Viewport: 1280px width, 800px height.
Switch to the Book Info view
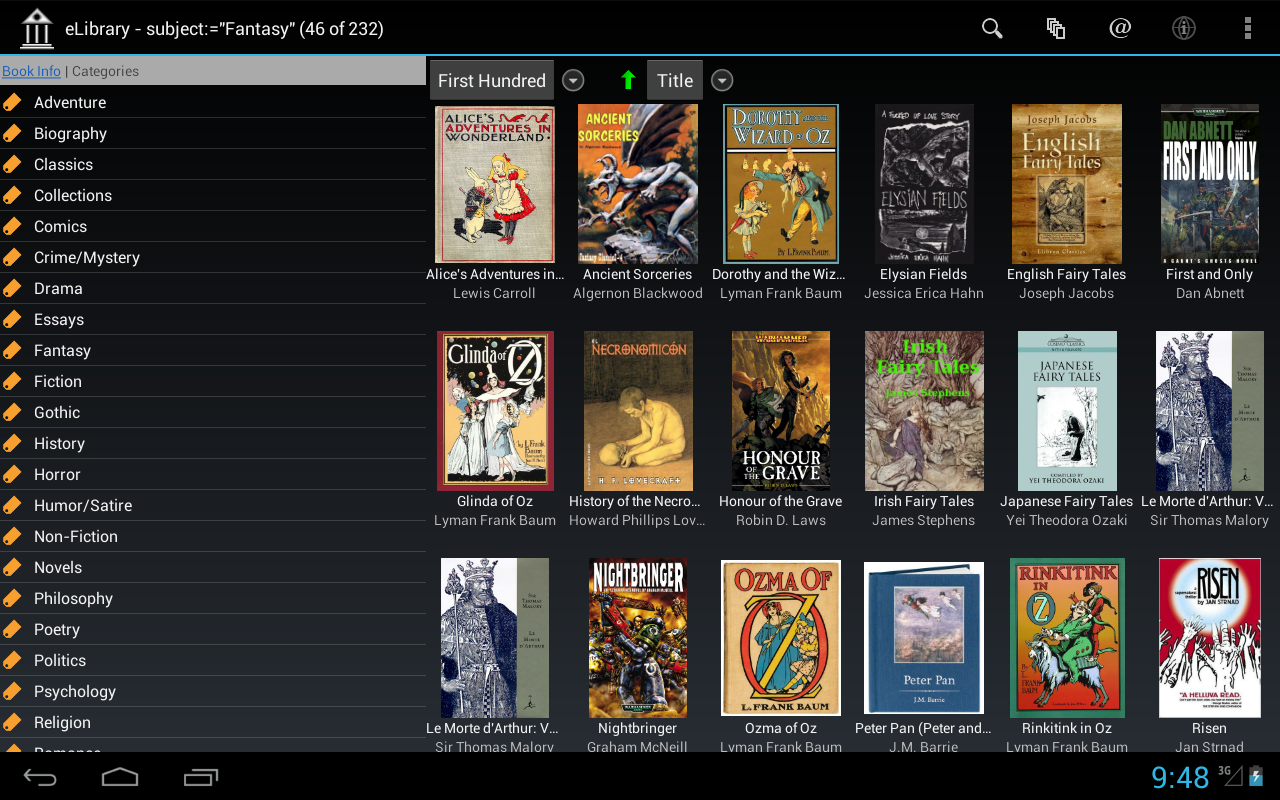coord(31,71)
